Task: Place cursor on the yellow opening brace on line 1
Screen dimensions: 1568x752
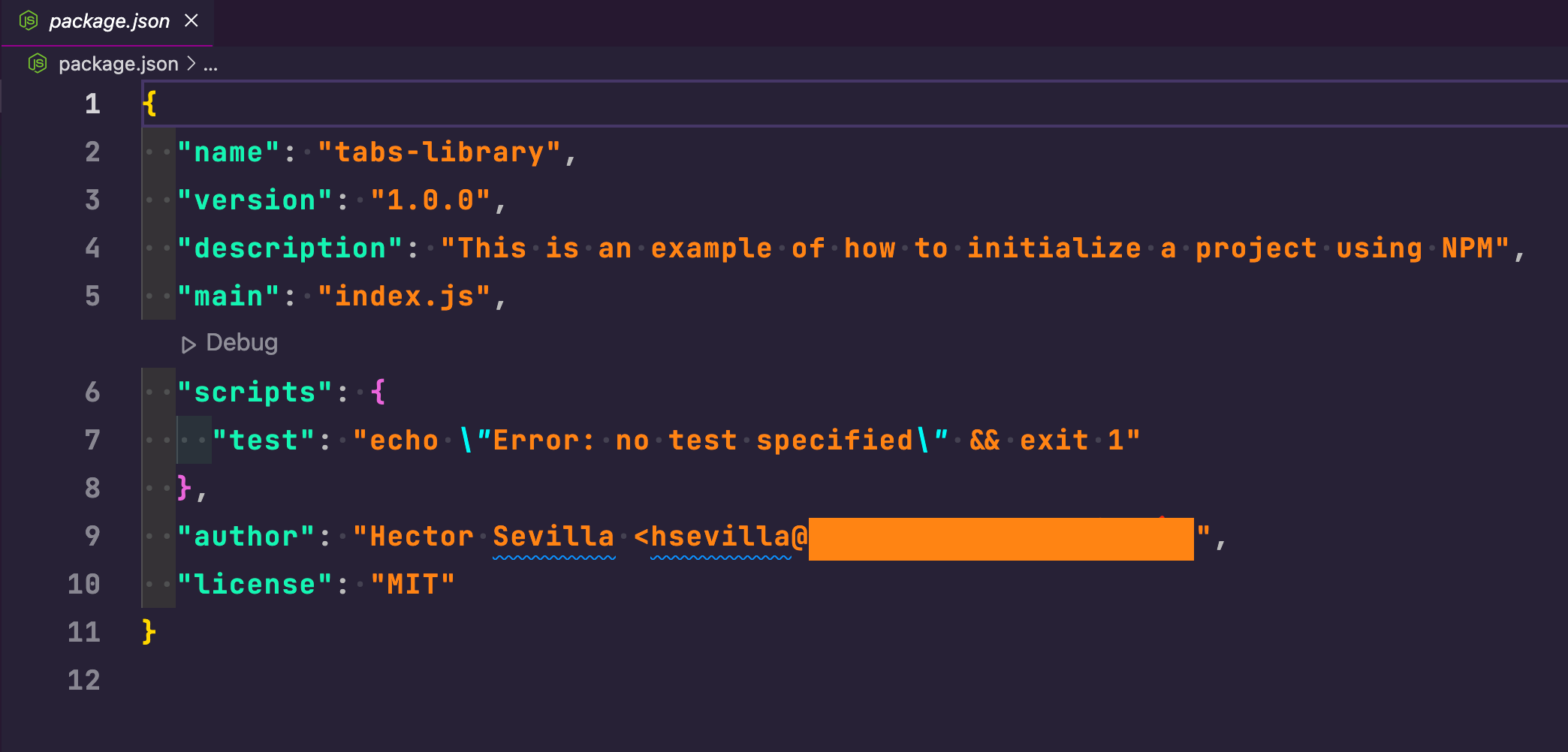Action: [150, 104]
